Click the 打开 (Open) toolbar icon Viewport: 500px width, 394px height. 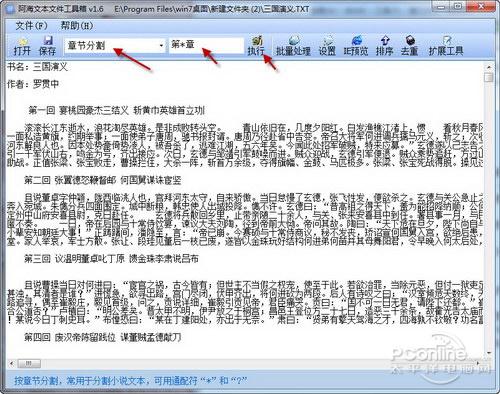pyautogui.click(x=22, y=46)
